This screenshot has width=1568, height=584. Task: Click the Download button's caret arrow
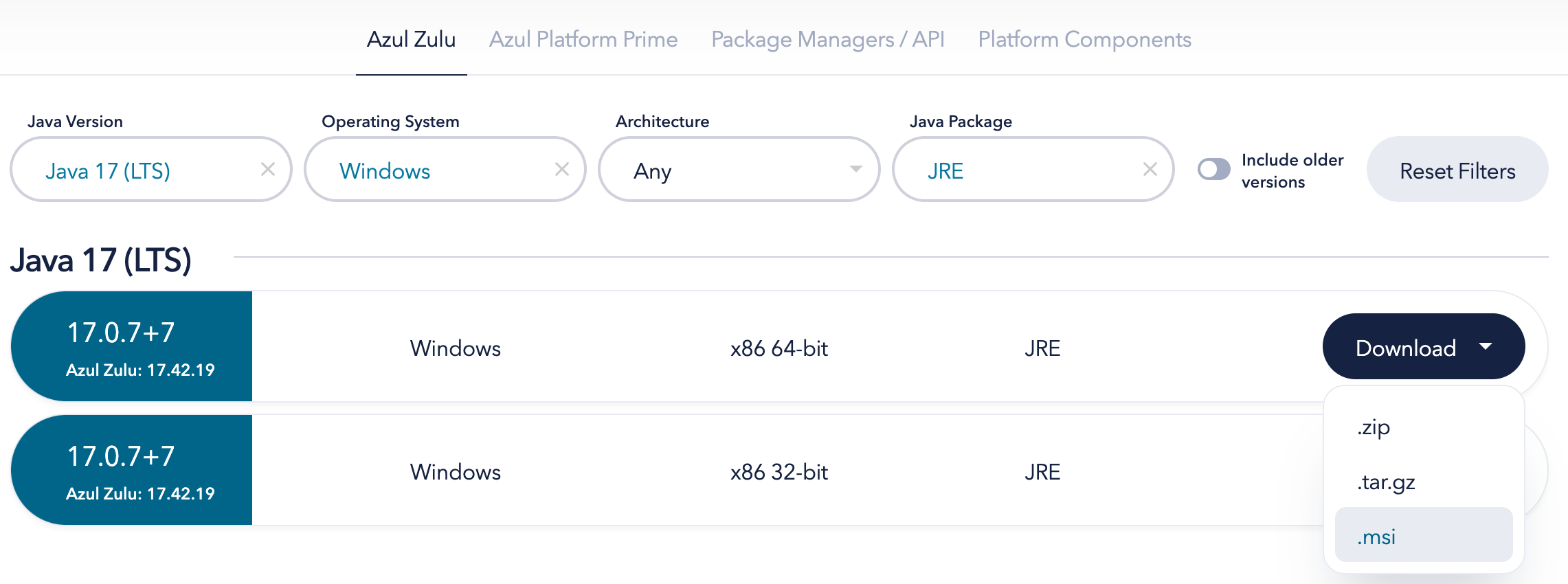click(1486, 346)
